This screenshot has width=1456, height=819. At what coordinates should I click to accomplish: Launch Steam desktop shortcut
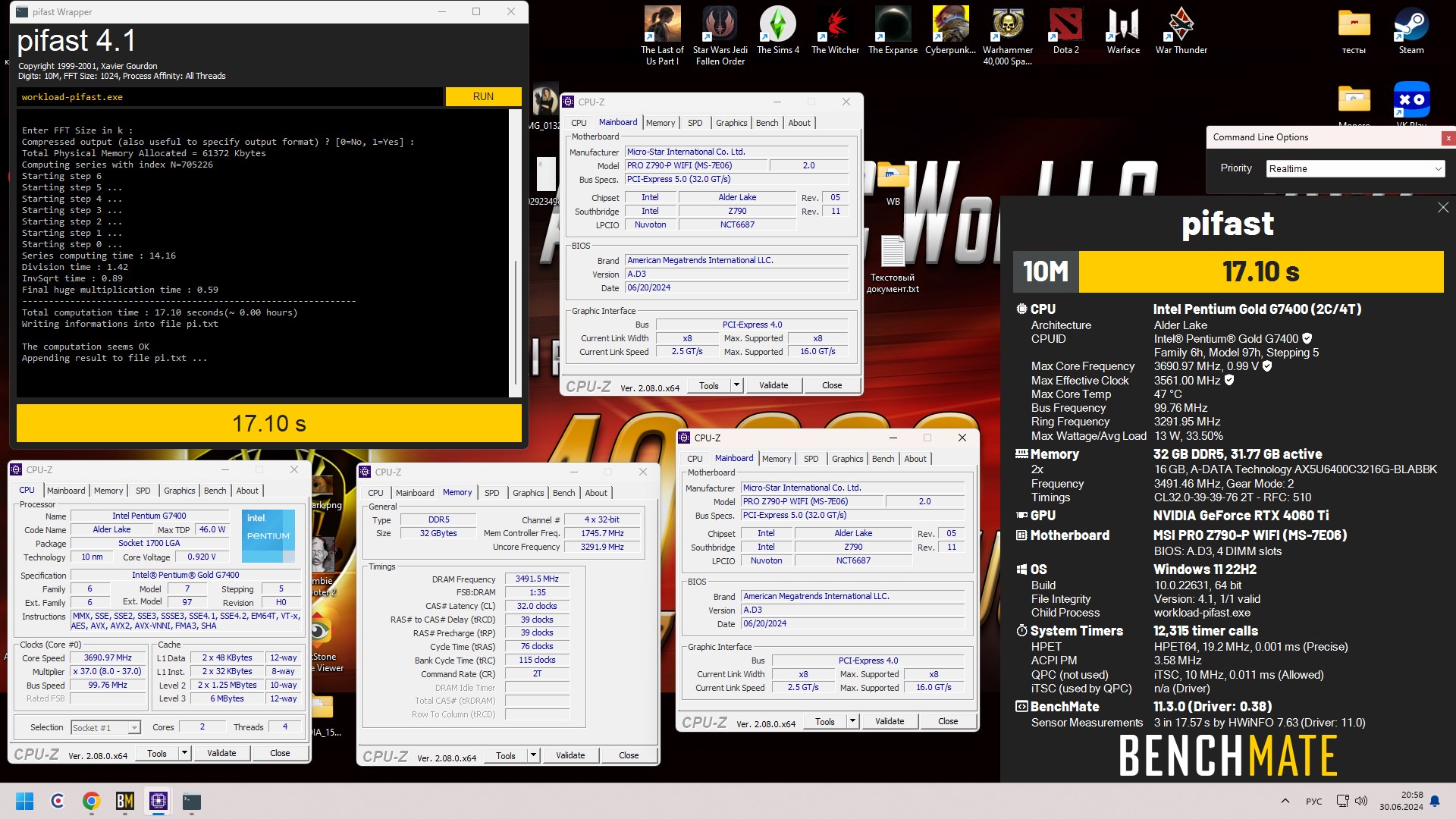tap(1411, 30)
